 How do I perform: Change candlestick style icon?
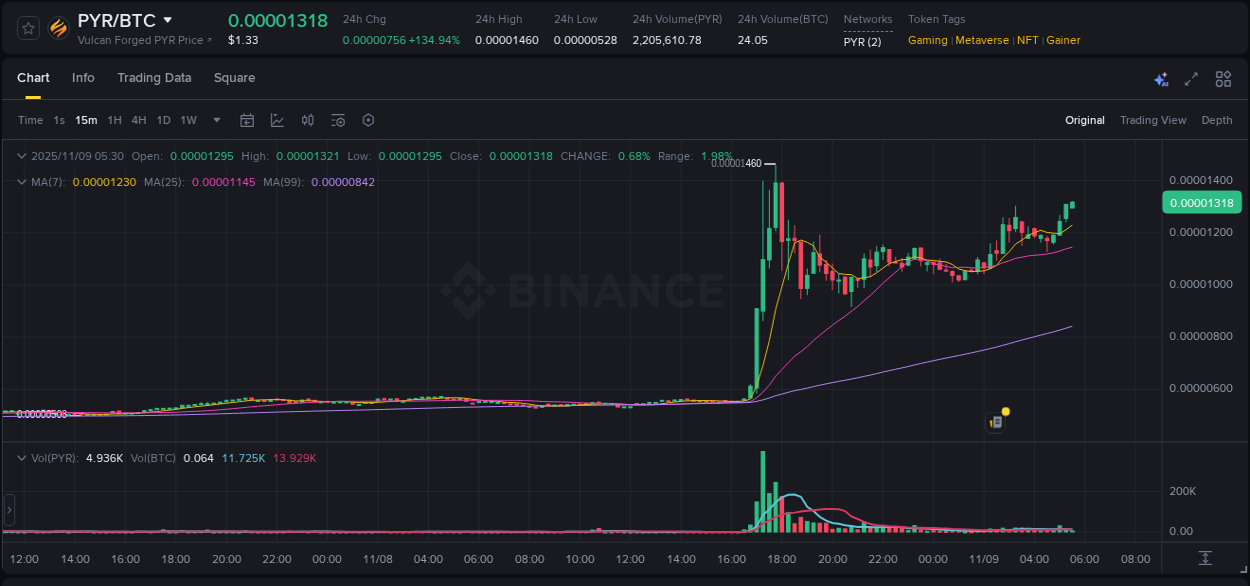pos(307,120)
